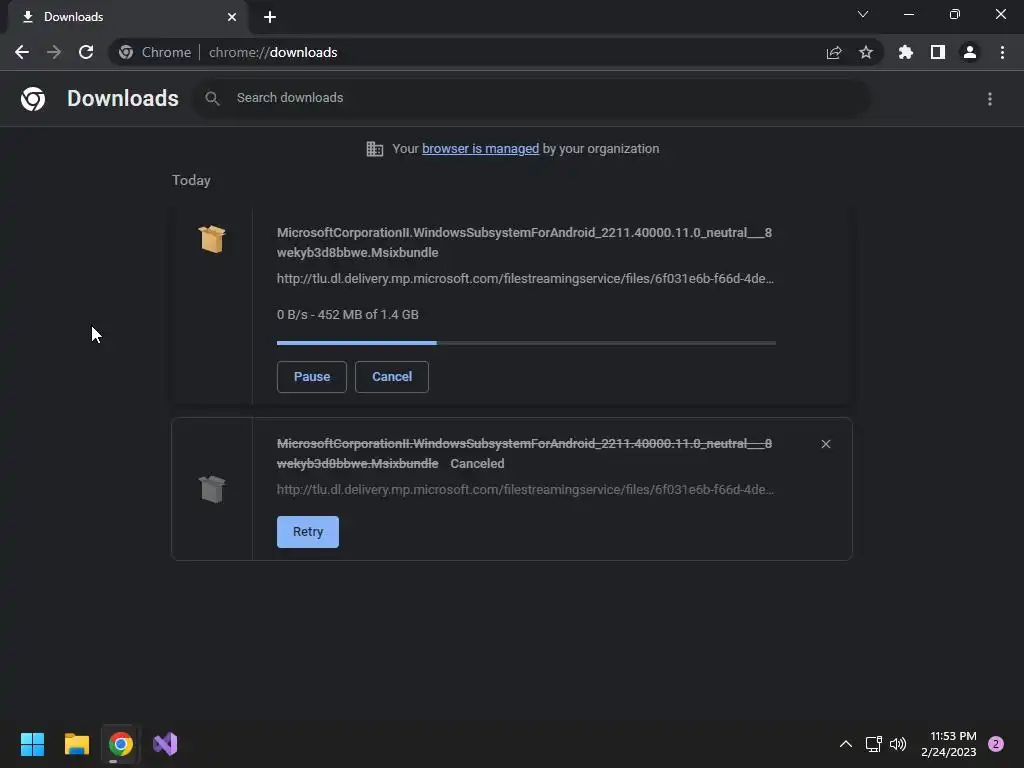This screenshot has height=768, width=1024.
Task: Open Visual Studio from taskbar
Action: pyautogui.click(x=165, y=744)
